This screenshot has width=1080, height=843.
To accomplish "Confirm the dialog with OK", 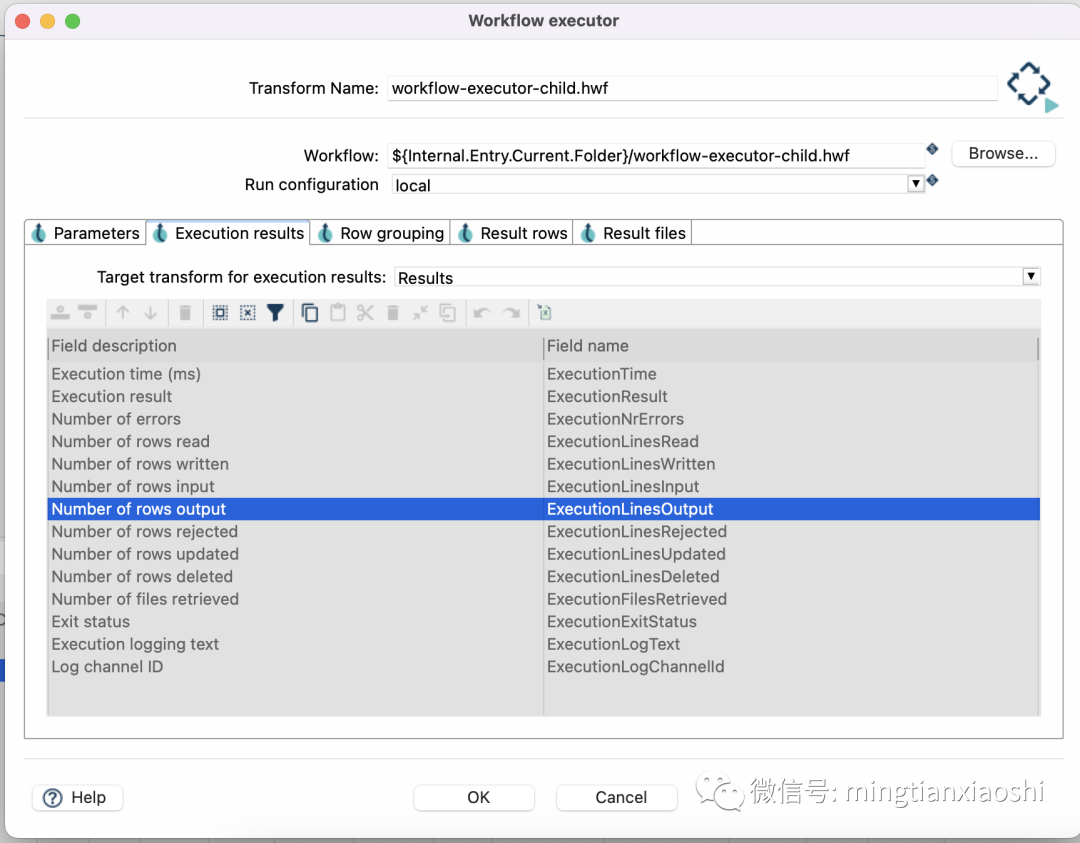I will (x=474, y=798).
